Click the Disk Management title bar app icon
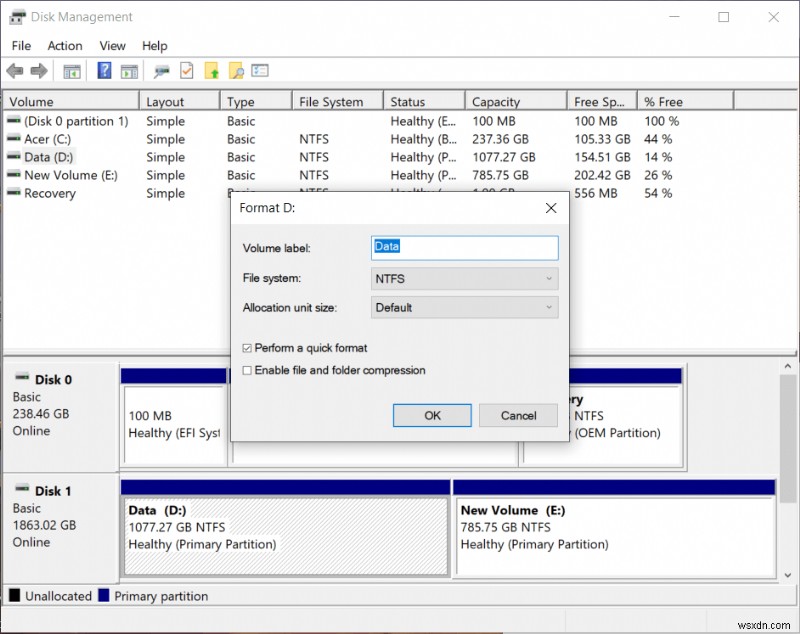 click(17, 17)
